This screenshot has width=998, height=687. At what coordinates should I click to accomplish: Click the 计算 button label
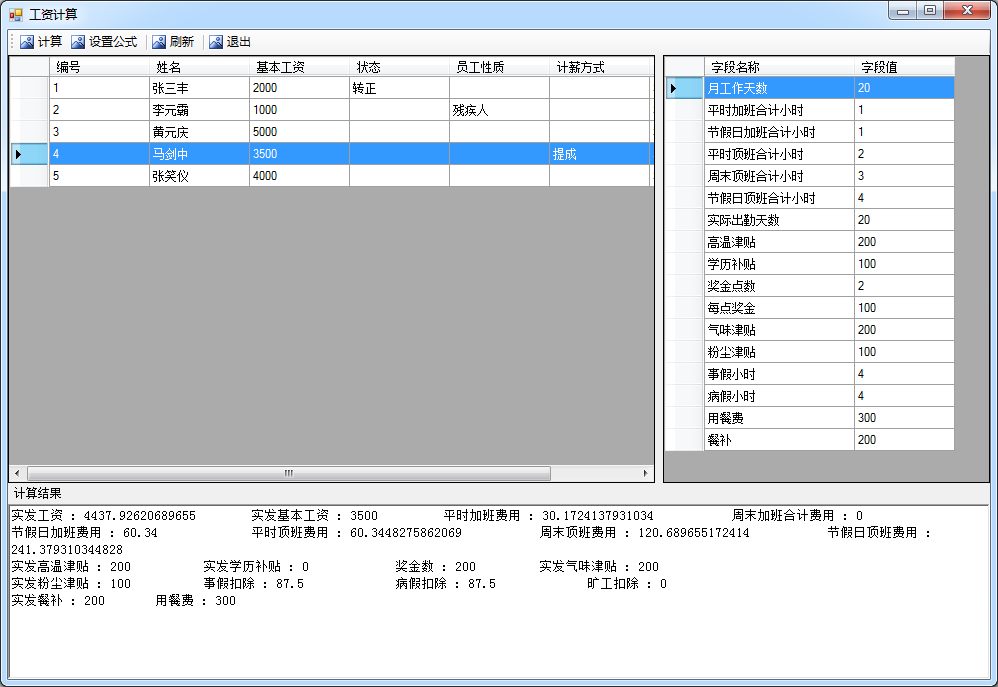pos(50,42)
